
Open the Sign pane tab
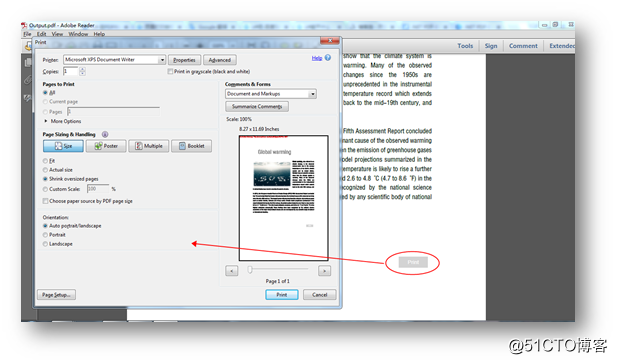[x=491, y=46]
